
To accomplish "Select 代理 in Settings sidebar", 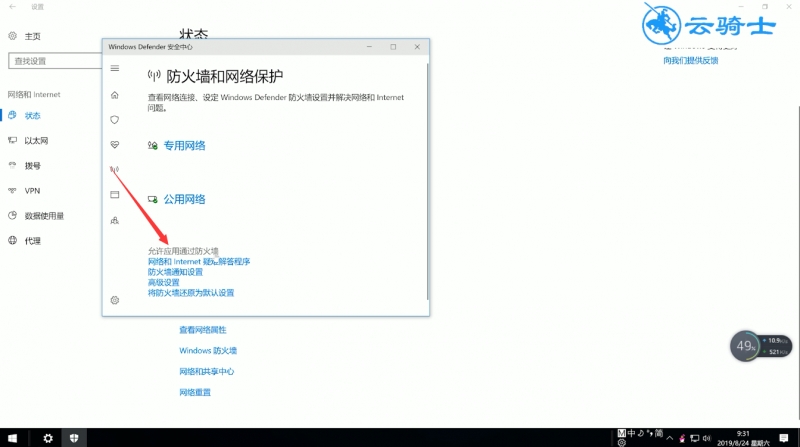I will click(32, 241).
